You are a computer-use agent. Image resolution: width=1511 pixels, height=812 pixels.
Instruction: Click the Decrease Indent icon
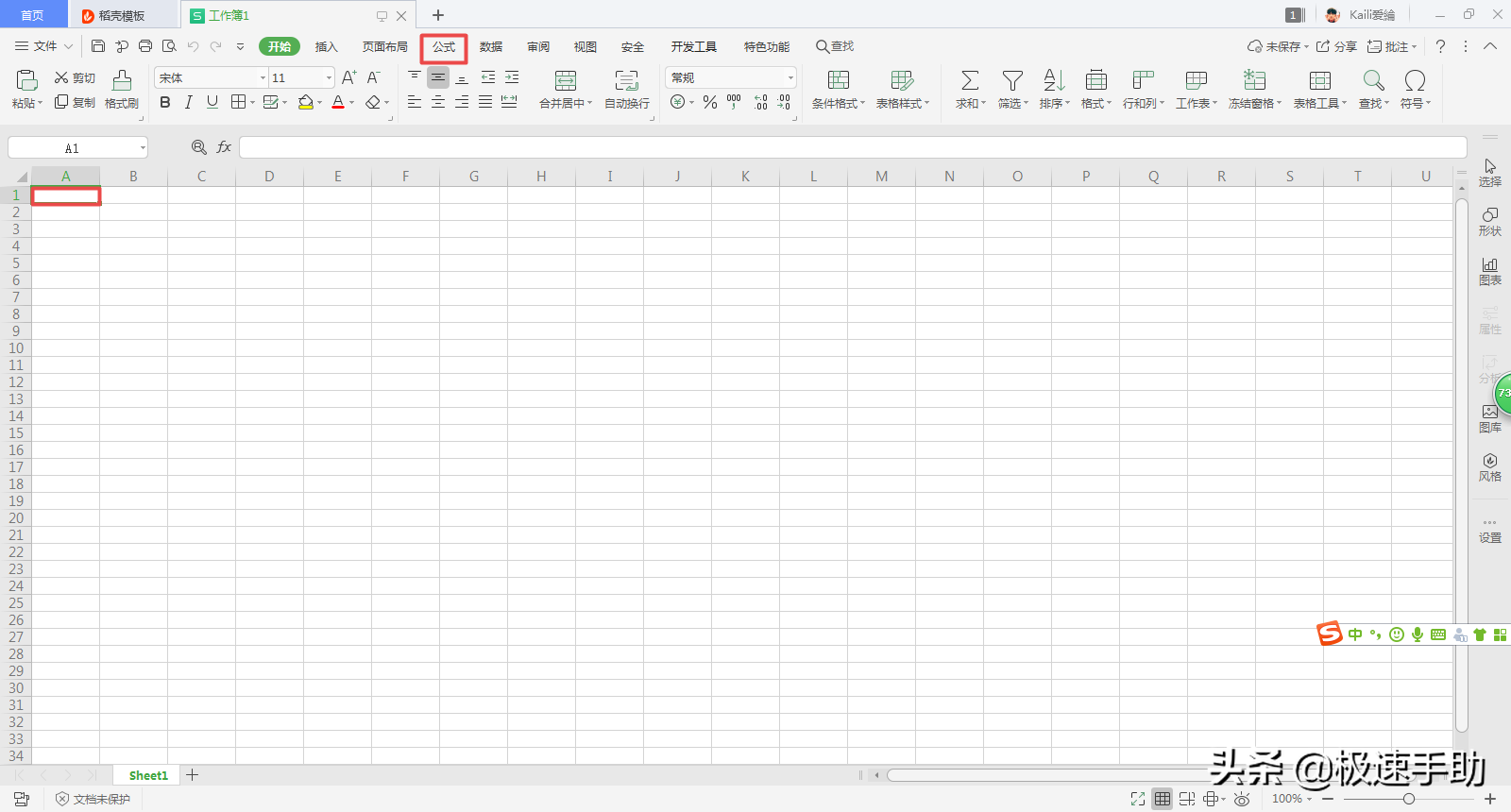click(488, 77)
